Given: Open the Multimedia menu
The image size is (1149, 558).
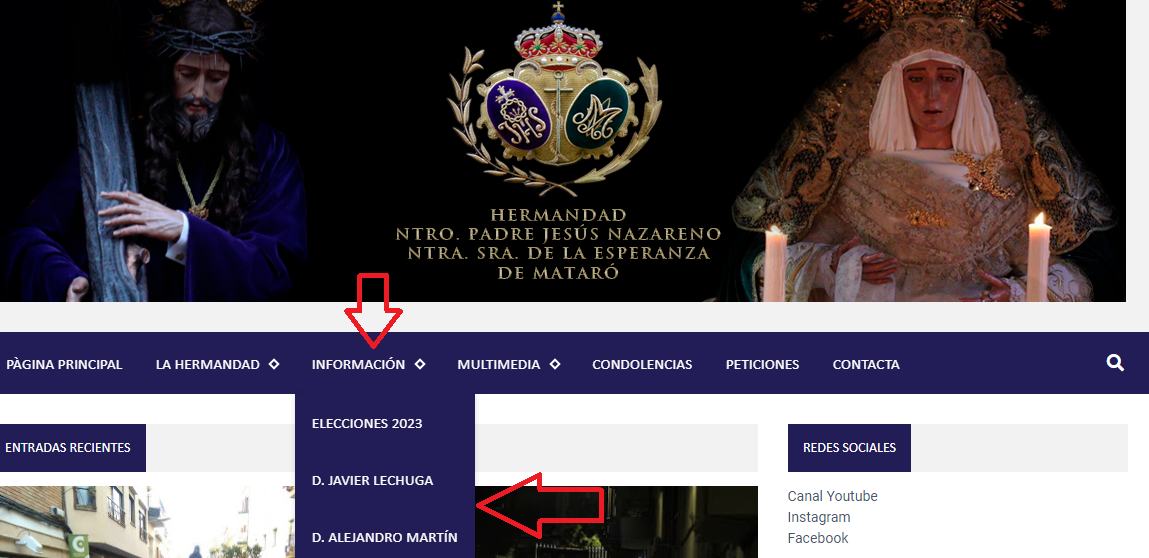Looking at the screenshot, I should (x=498, y=364).
